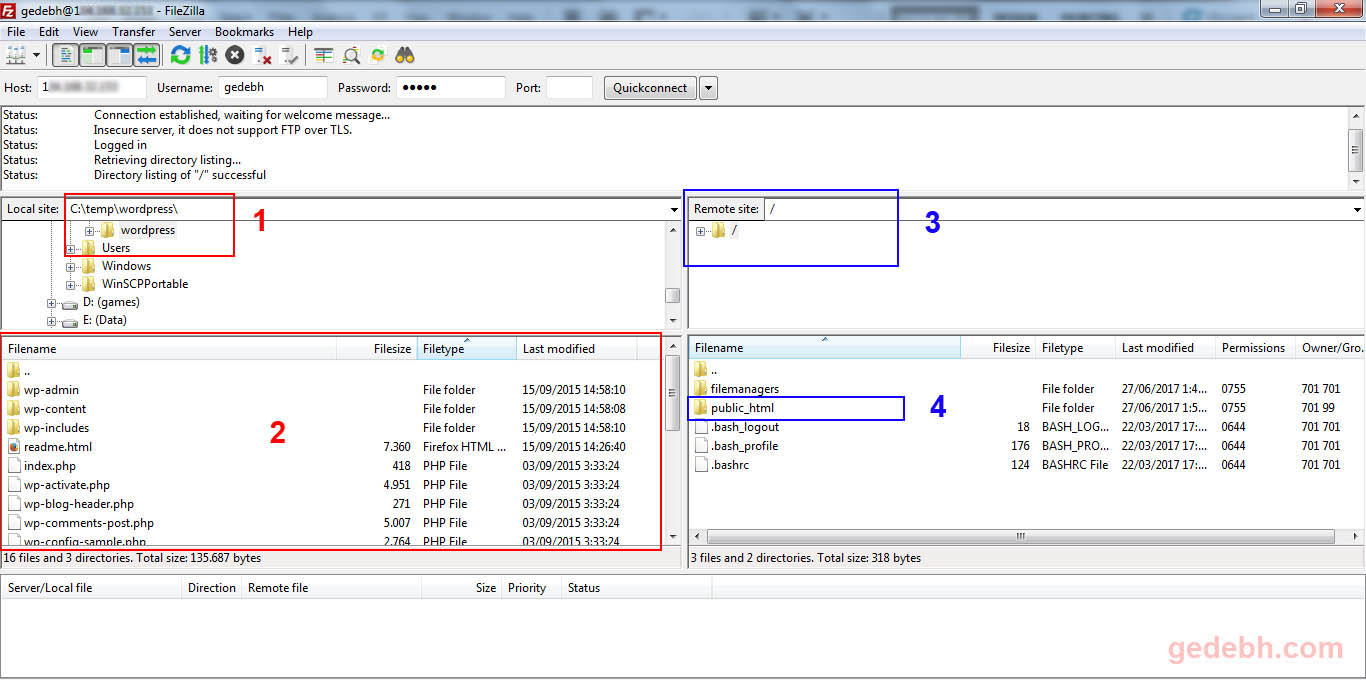1366x680 pixels.
Task: Sort local files by Filesize column
Action: (x=376, y=349)
